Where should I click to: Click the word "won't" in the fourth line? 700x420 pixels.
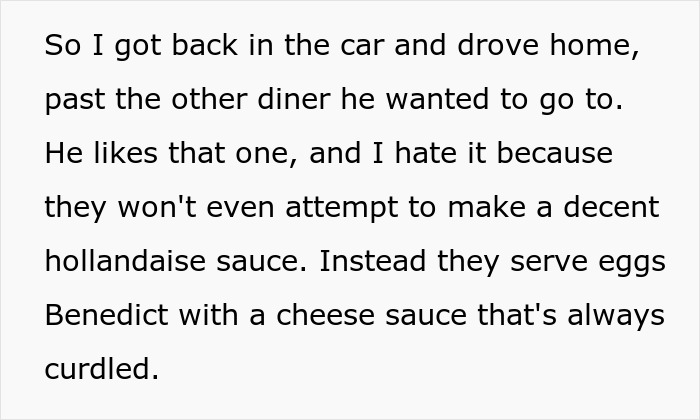click(157, 207)
